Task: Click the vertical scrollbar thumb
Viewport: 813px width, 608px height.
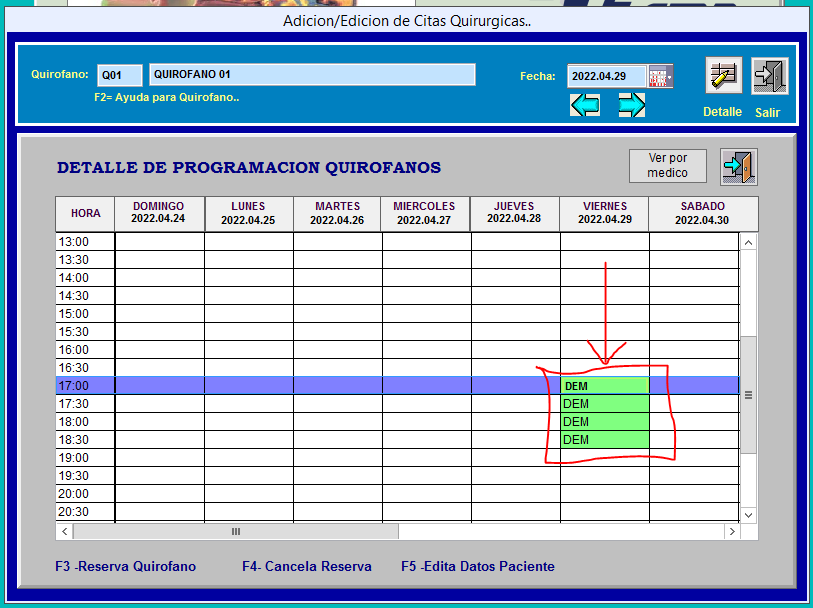Action: (748, 395)
